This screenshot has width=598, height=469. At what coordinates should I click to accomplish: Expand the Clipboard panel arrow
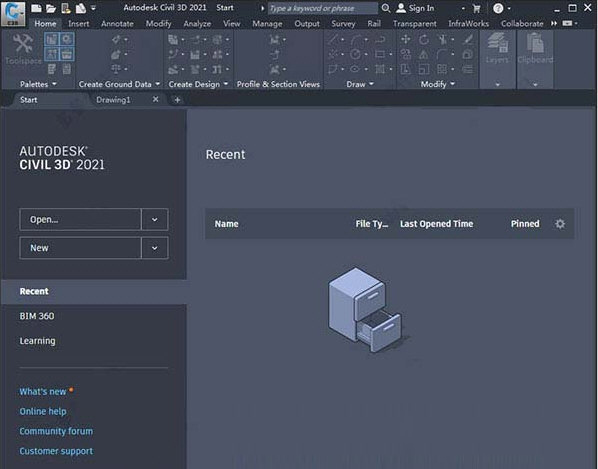535,85
